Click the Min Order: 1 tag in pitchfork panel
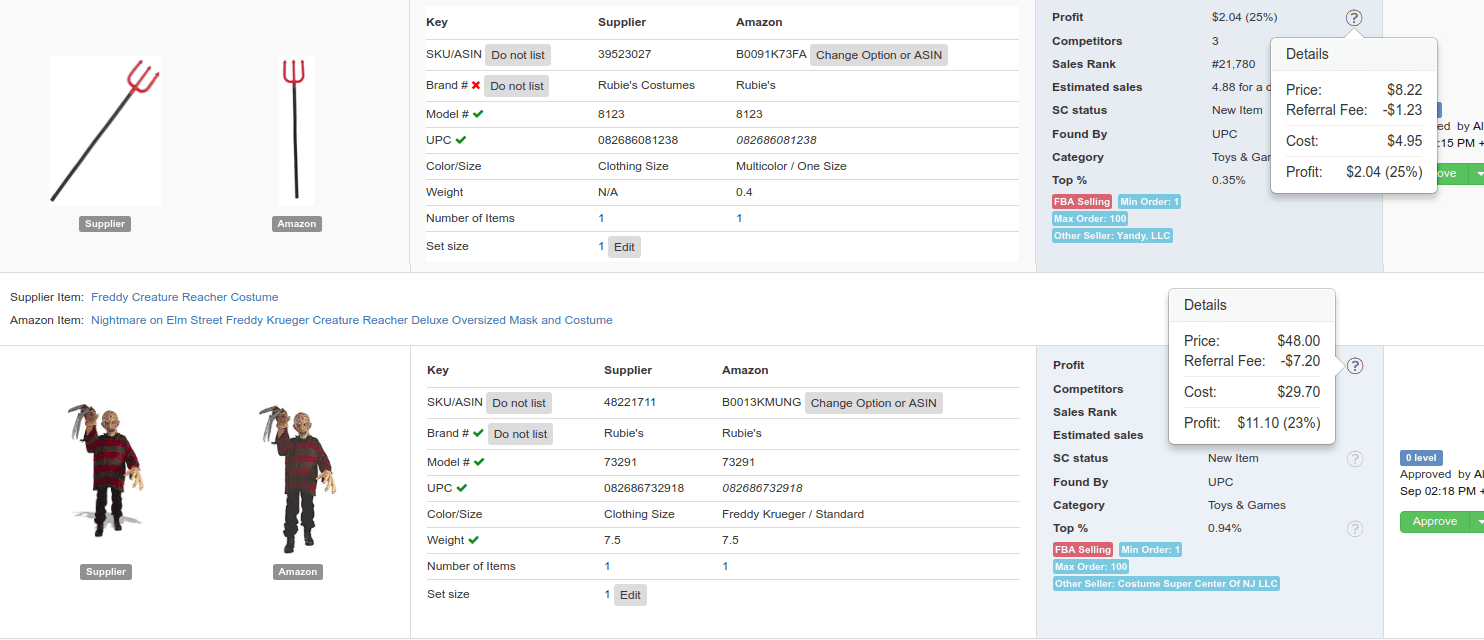The width and height of the screenshot is (1484, 640). 1150,202
